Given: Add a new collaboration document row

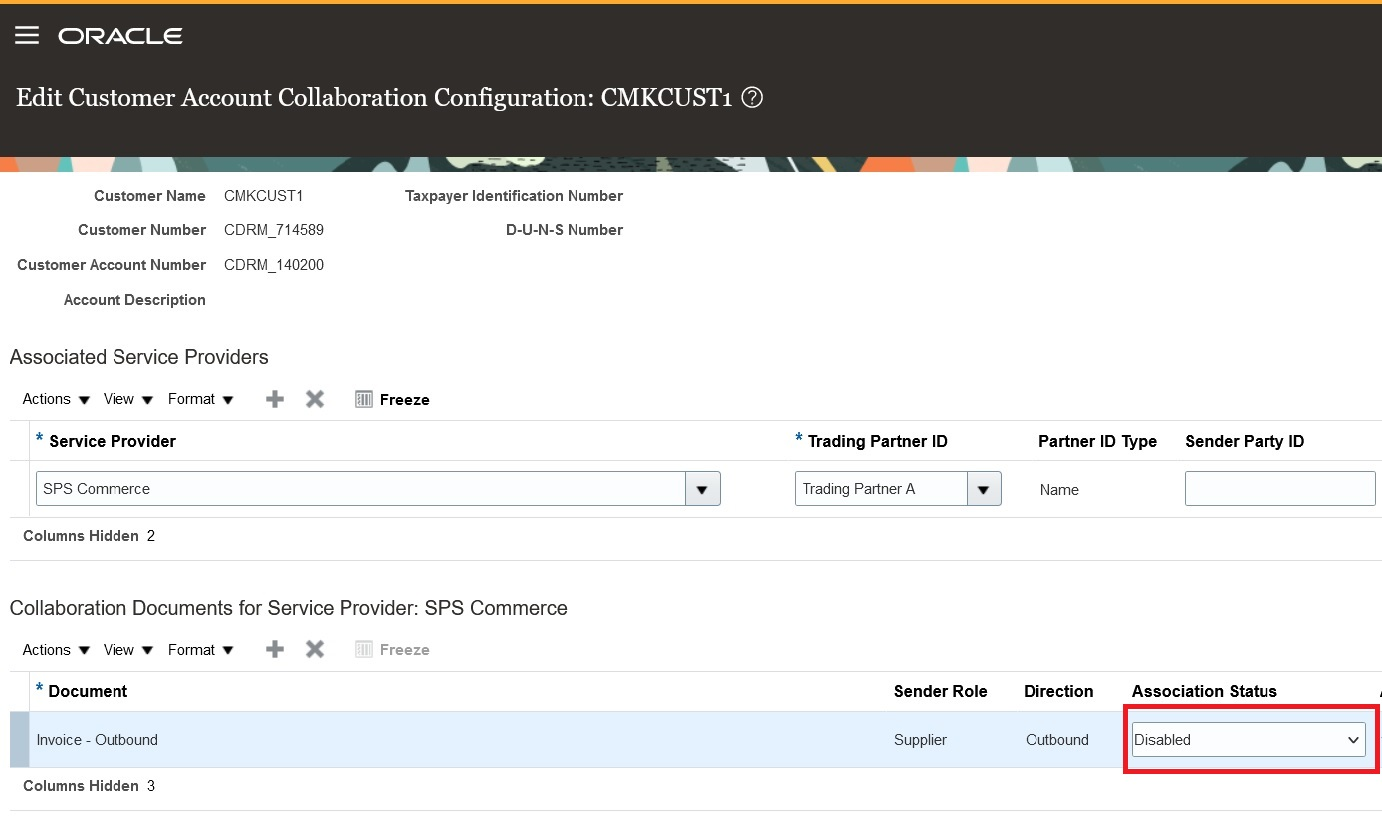Looking at the screenshot, I should [274, 648].
